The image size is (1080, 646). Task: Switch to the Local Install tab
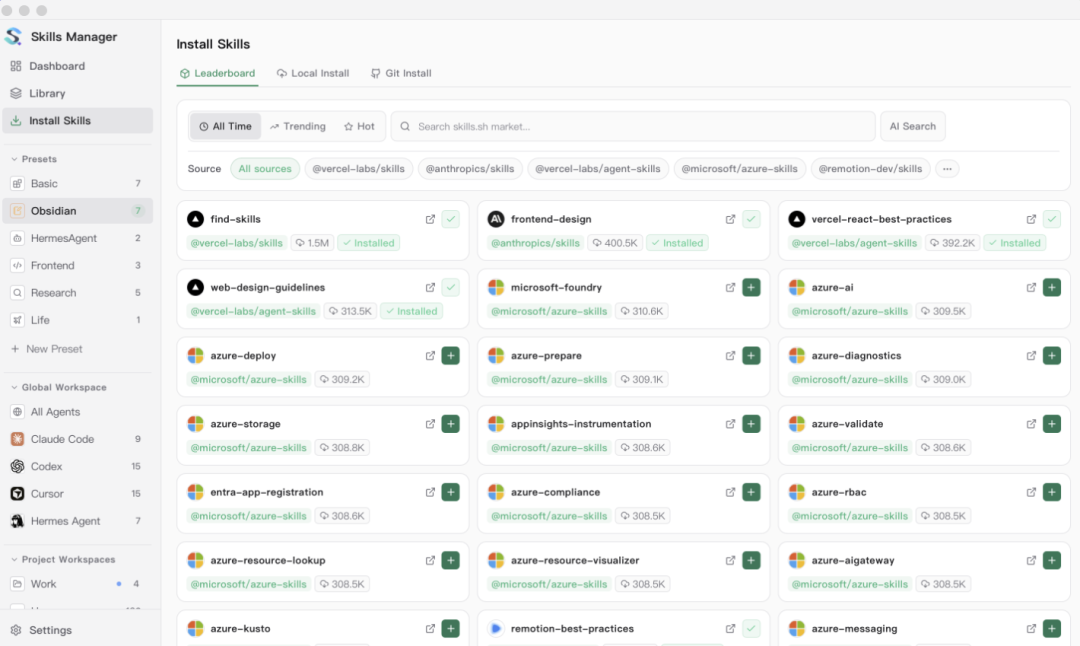(x=313, y=73)
